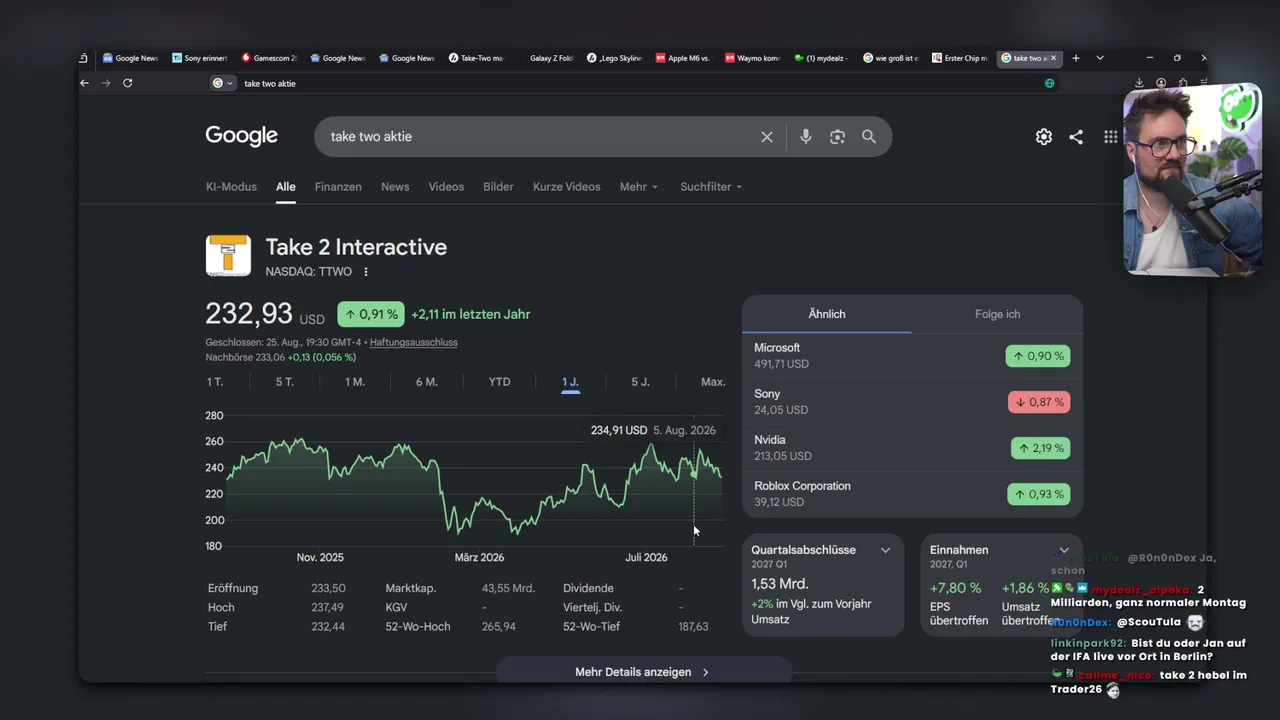Open the Nvidia stock row
This screenshot has width=1280, height=720.
[x=912, y=448]
